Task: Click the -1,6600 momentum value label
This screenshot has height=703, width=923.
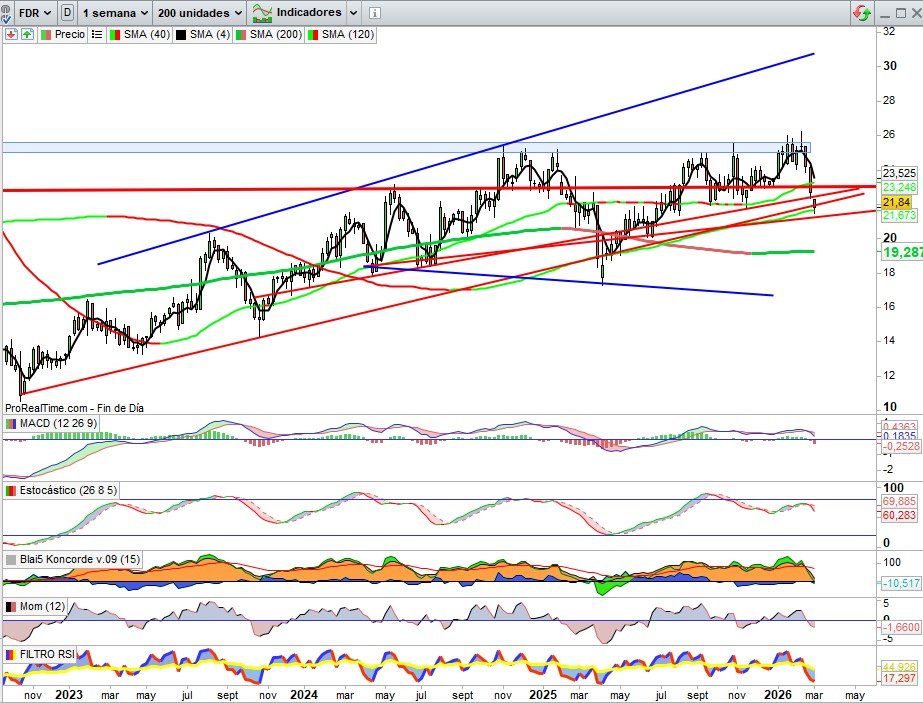Action: point(901,628)
